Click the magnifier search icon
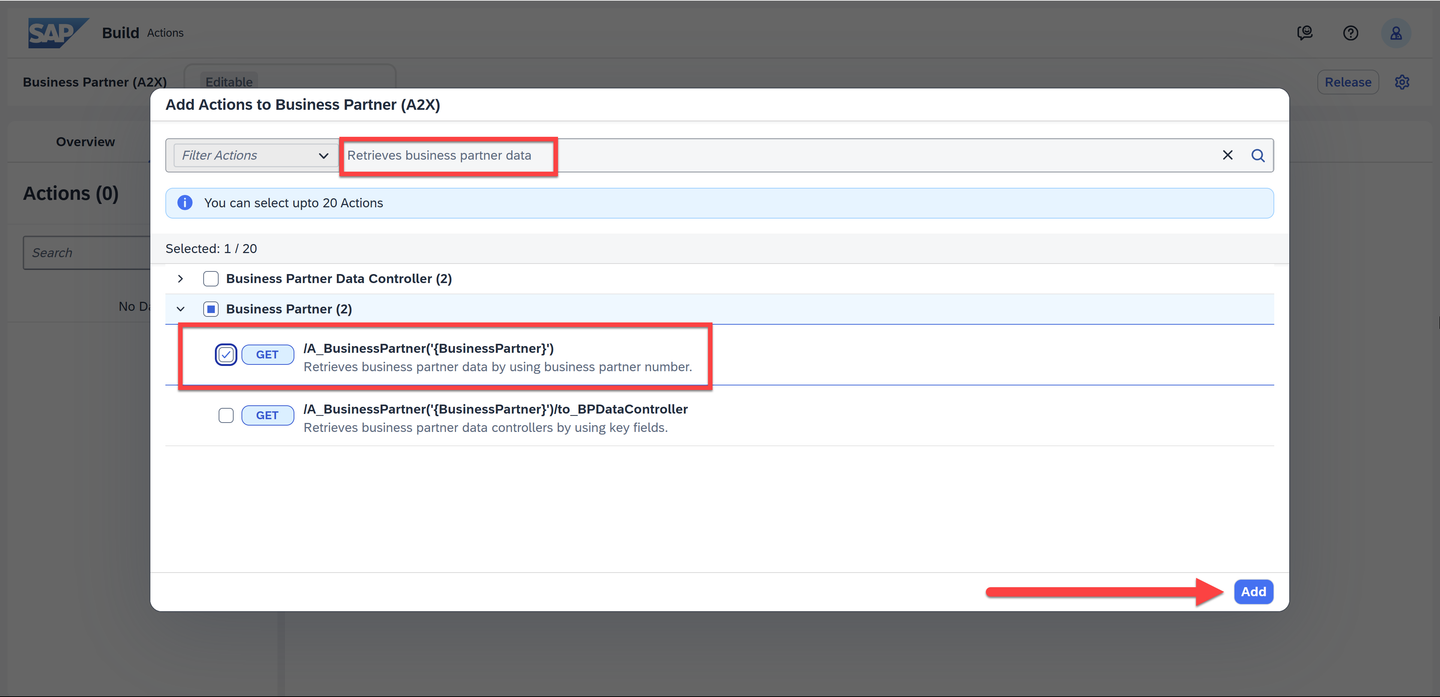The width and height of the screenshot is (1440, 697). pyautogui.click(x=1258, y=155)
